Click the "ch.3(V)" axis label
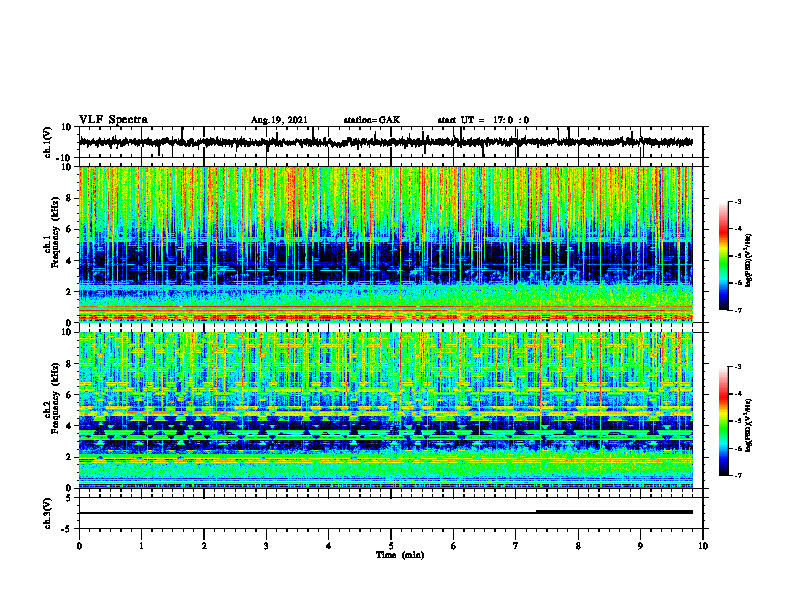The image size is (792, 612). pyautogui.click(x=48, y=513)
